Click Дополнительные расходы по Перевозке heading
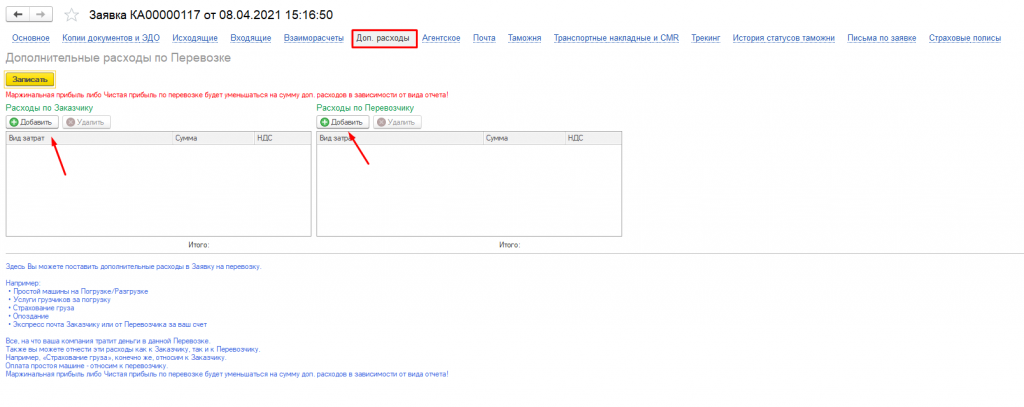 tap(118, 57)
